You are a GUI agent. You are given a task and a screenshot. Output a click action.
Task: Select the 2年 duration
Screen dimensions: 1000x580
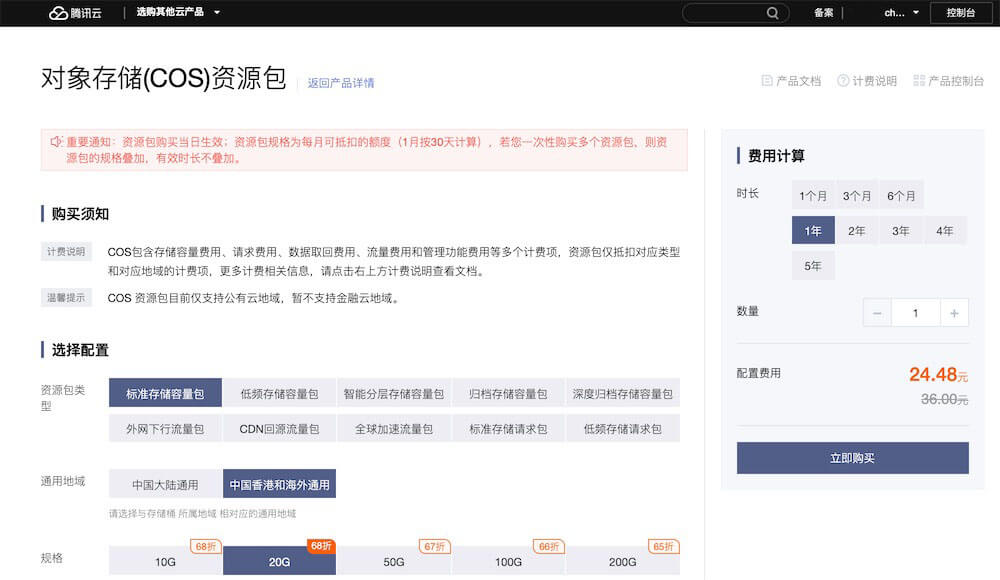tap(857, 230)
